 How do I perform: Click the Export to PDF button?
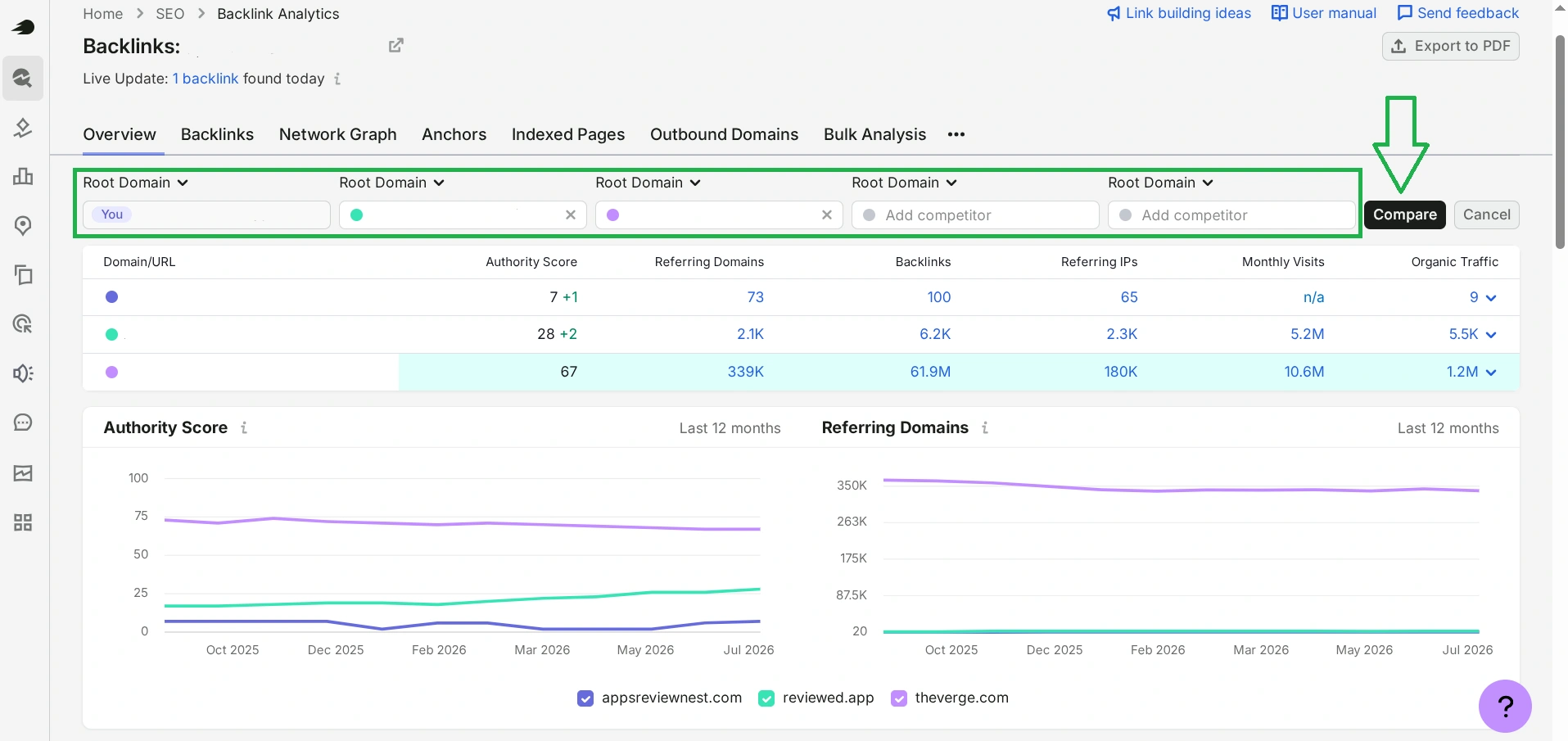1451,46
